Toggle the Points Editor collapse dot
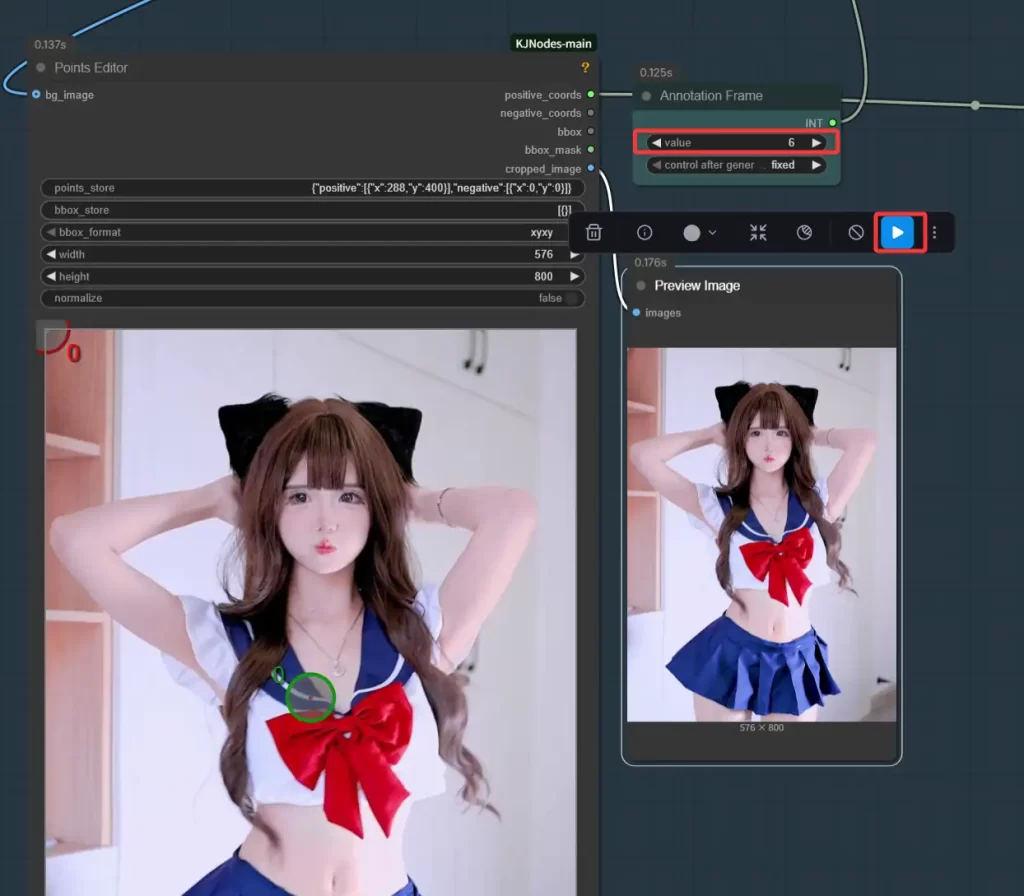The height and width of the screenshot is (896, 1024). point(41,68)
